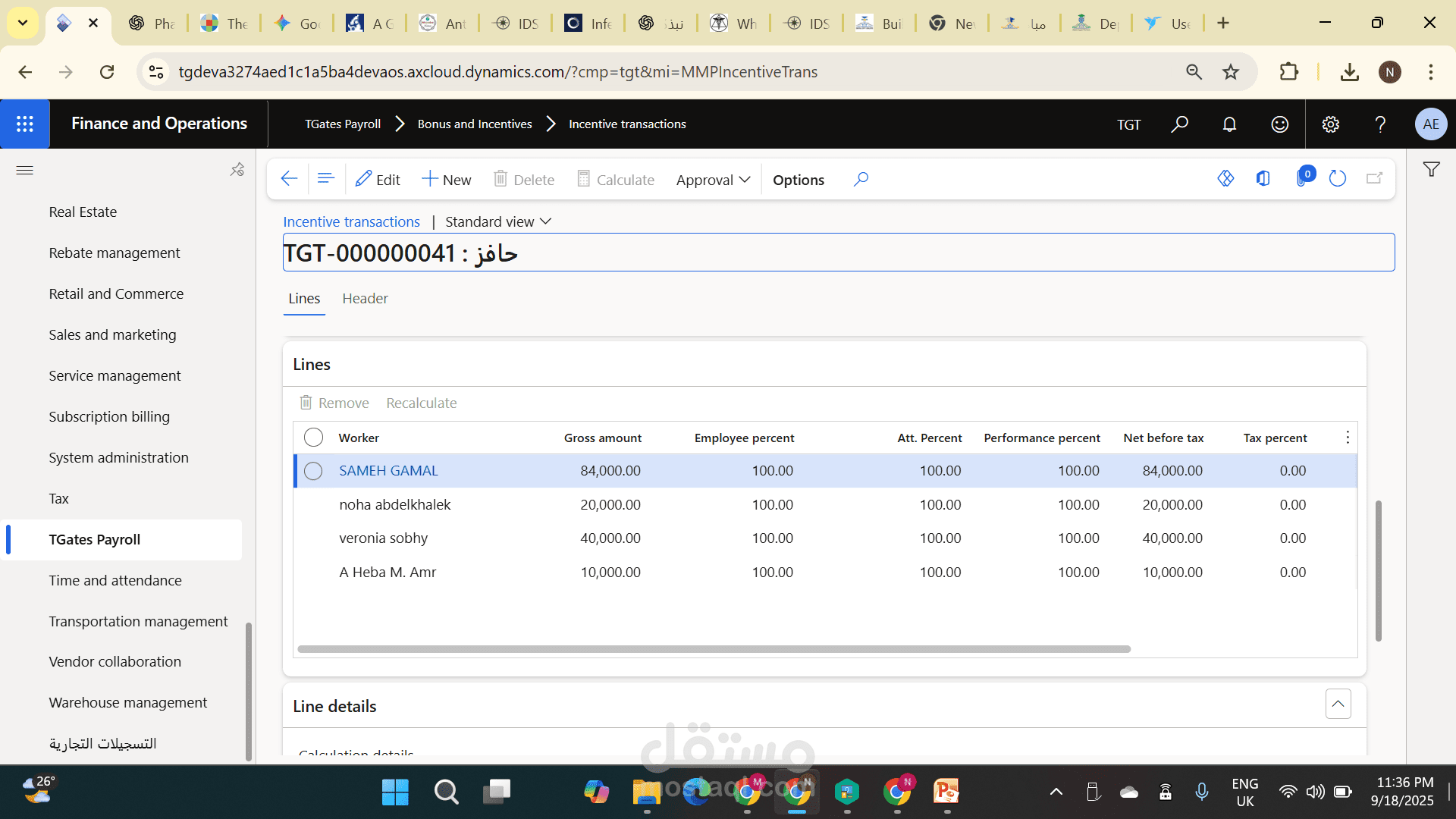Viewport: 1456px width, 819px height.
Task: Expand the Approval dropdown
Action: pos(713,180)
